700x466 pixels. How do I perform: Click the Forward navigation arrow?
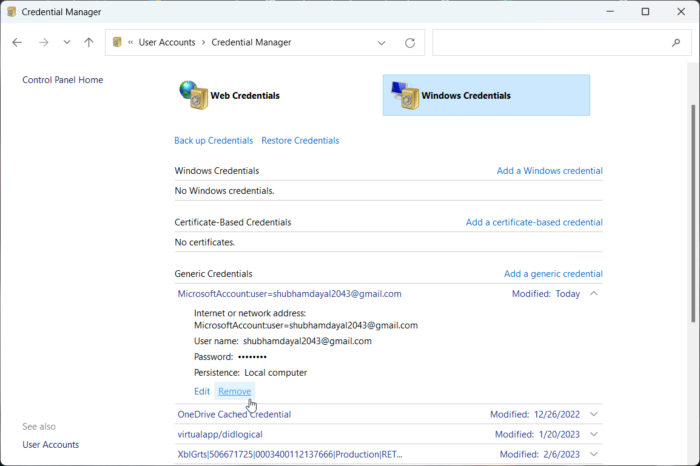(42, 43)
